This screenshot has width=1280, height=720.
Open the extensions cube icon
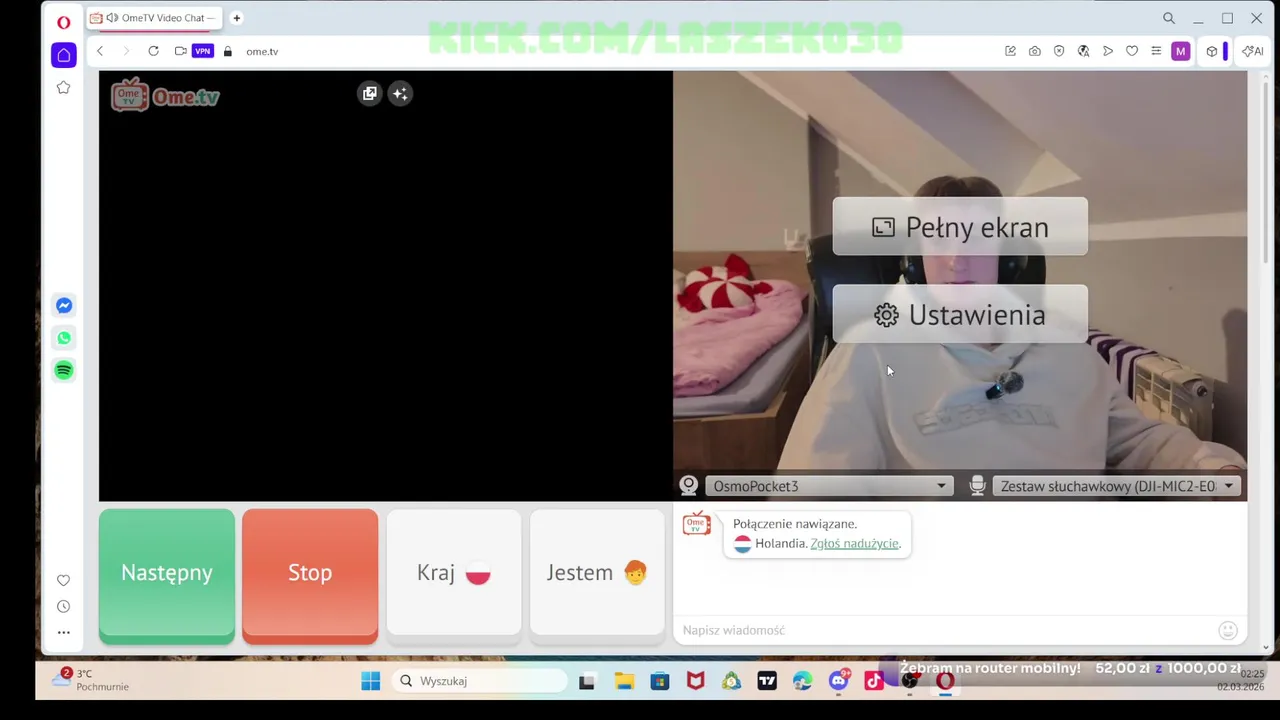click(1212, 51)
